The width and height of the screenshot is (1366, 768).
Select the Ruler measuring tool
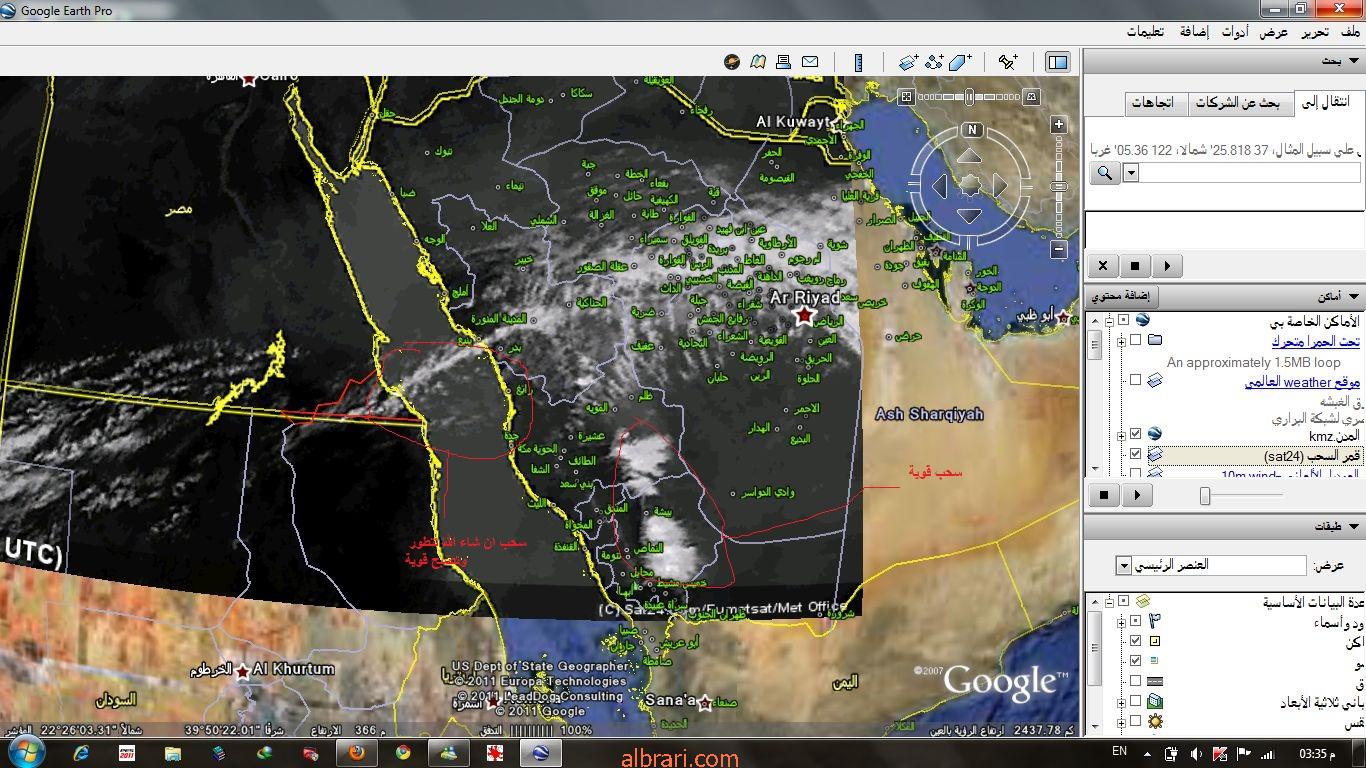[x=858, y=62]
